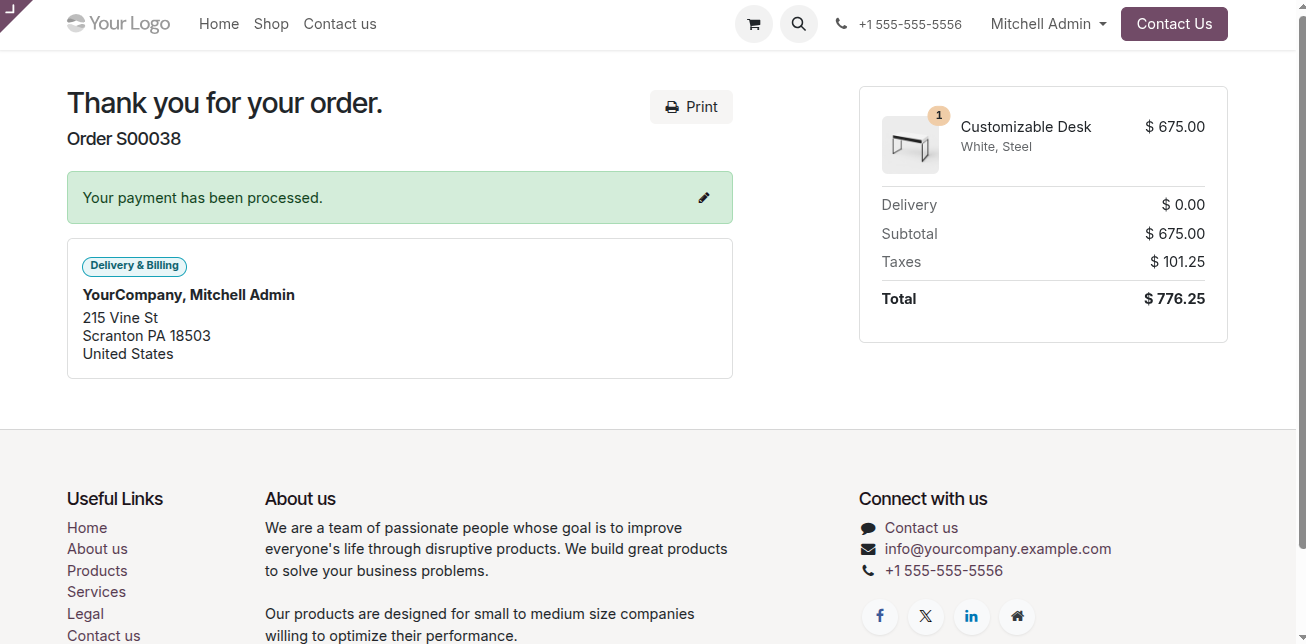Image resolution: width=1306 pixels, height=644 pixels.
Task: Select Contact us in the top navigation
Action: click(340, 24)
